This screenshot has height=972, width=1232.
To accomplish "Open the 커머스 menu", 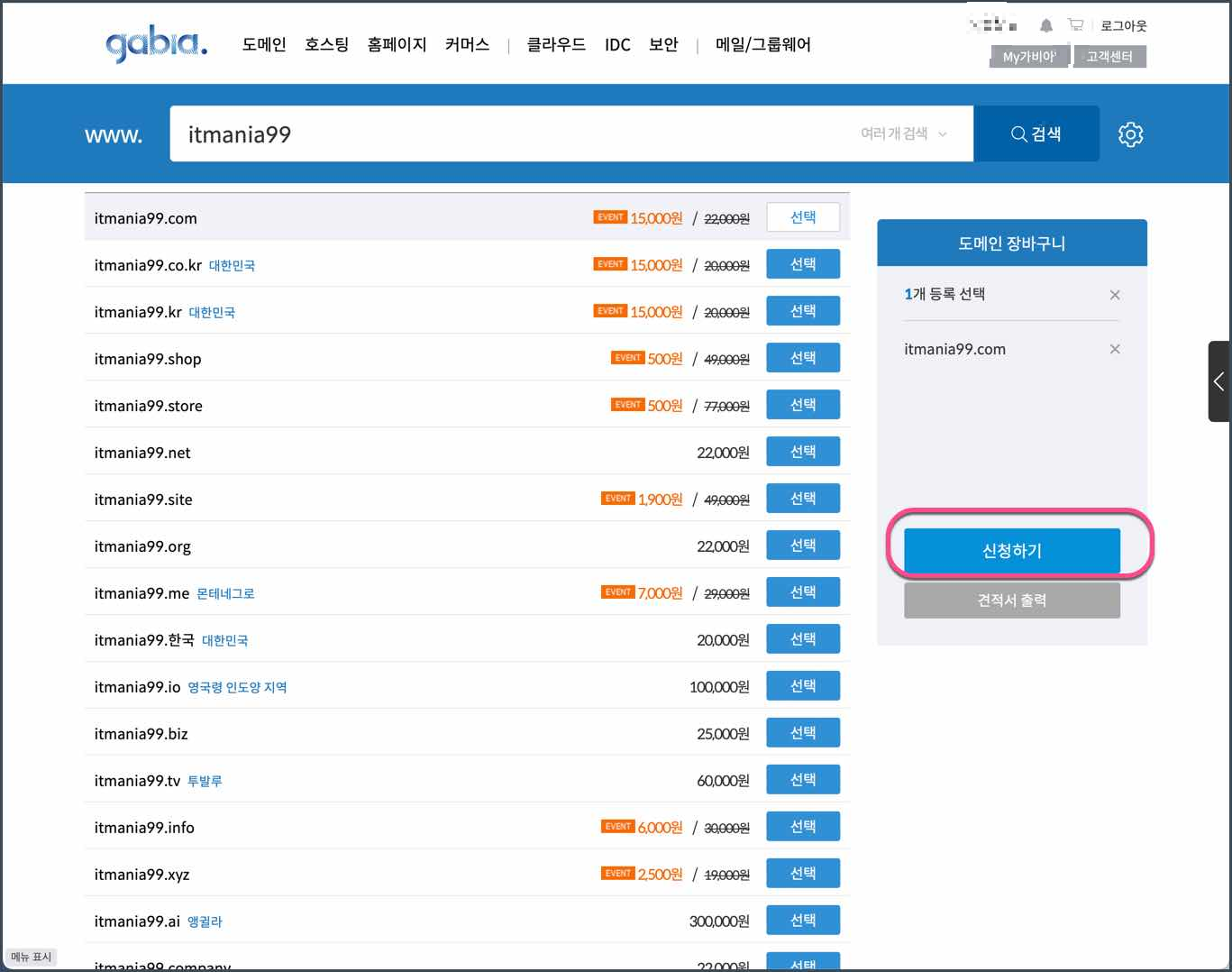I will click(x=467, y=44).
